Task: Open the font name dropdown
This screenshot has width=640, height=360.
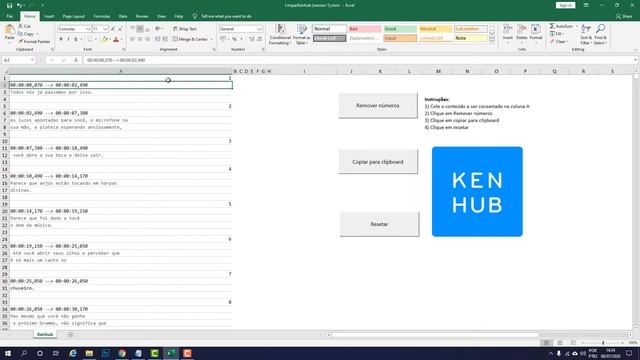Action: (x=88, y=29)
